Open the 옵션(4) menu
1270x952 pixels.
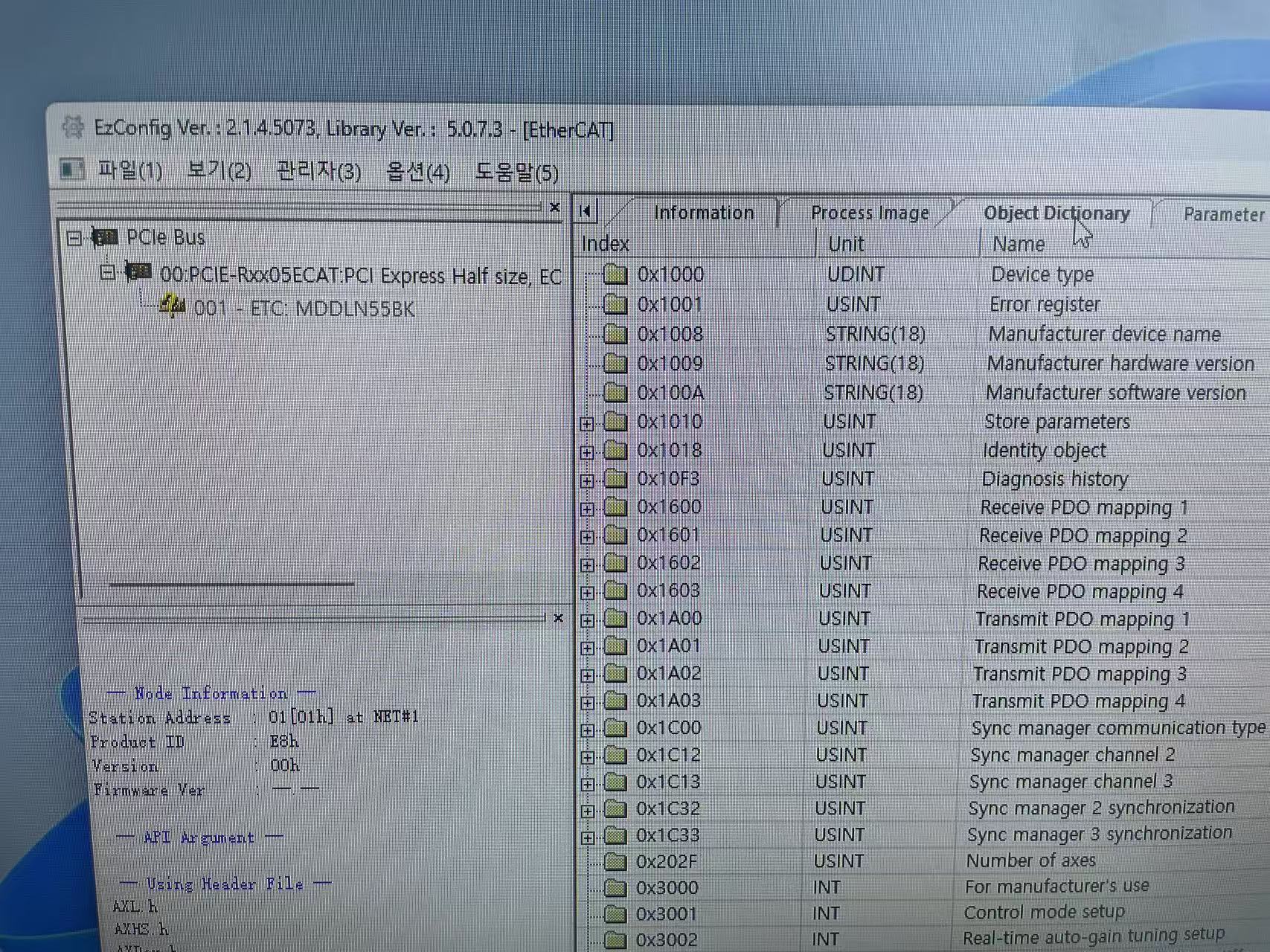[x=417, y=172]
